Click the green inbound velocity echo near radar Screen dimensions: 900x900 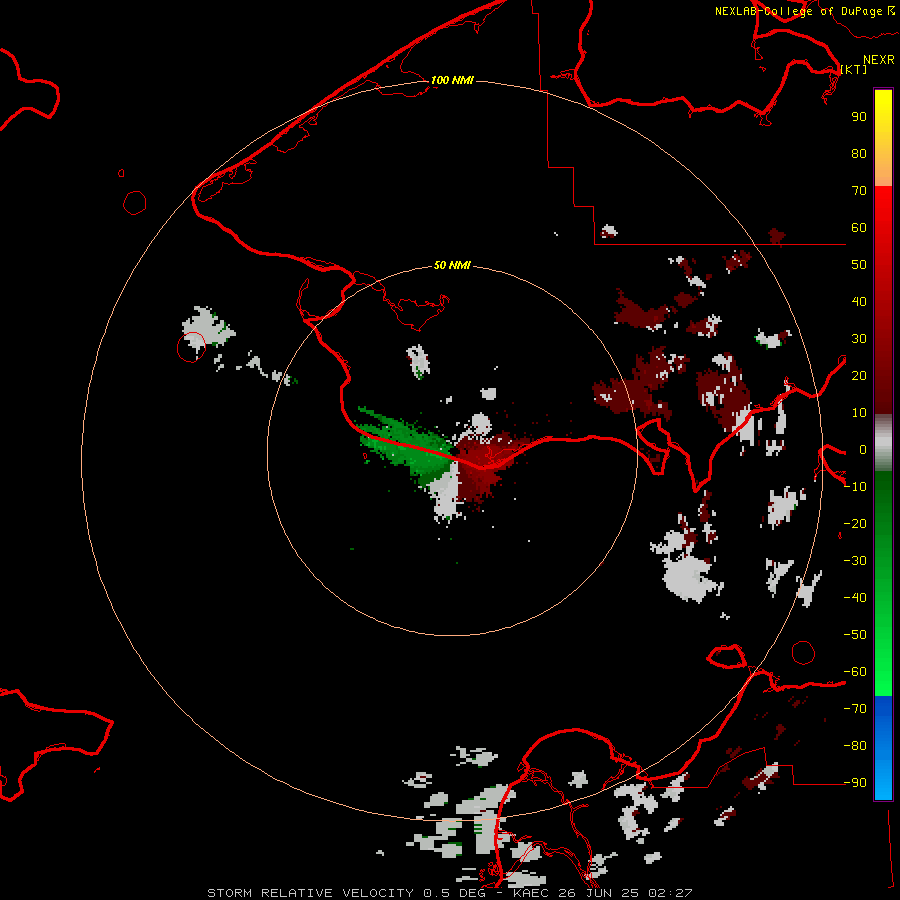406,446
